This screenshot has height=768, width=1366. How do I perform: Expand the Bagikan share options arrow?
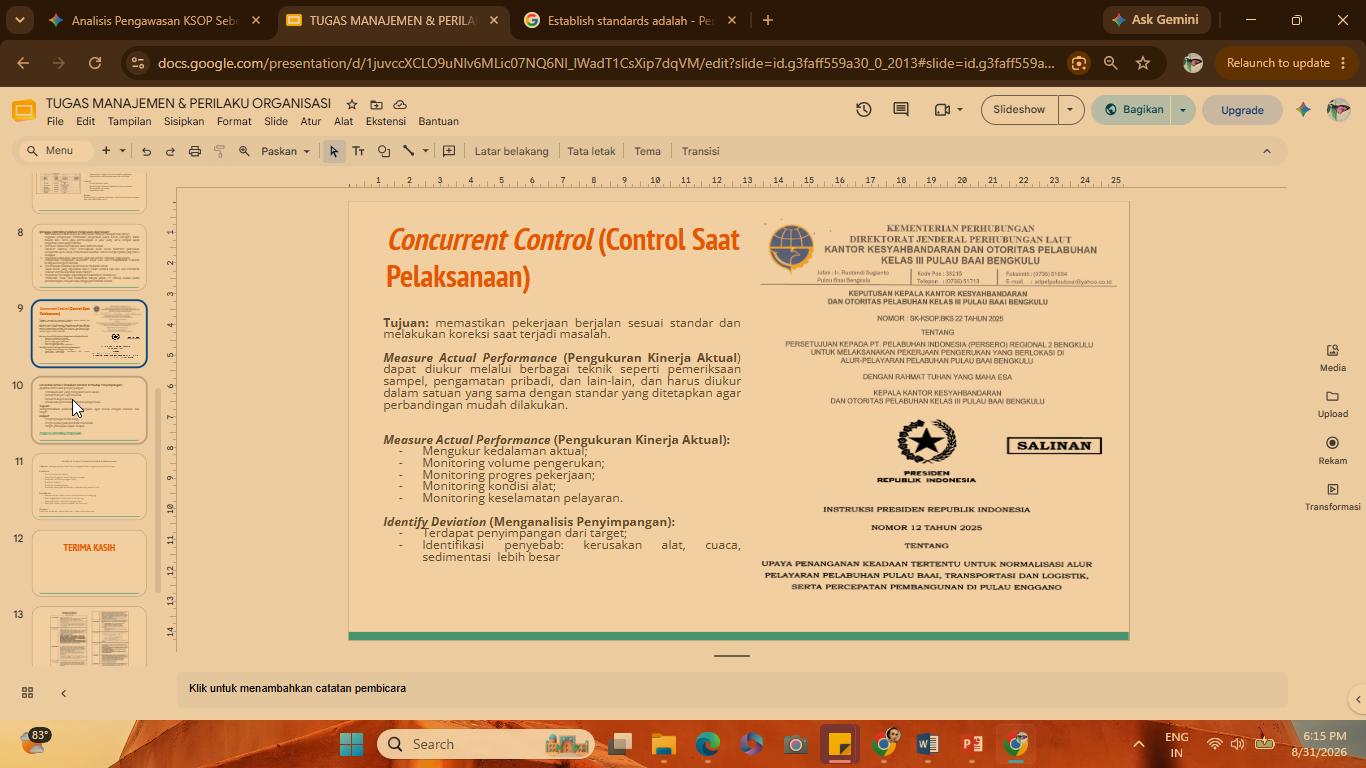coord(1183,109)
